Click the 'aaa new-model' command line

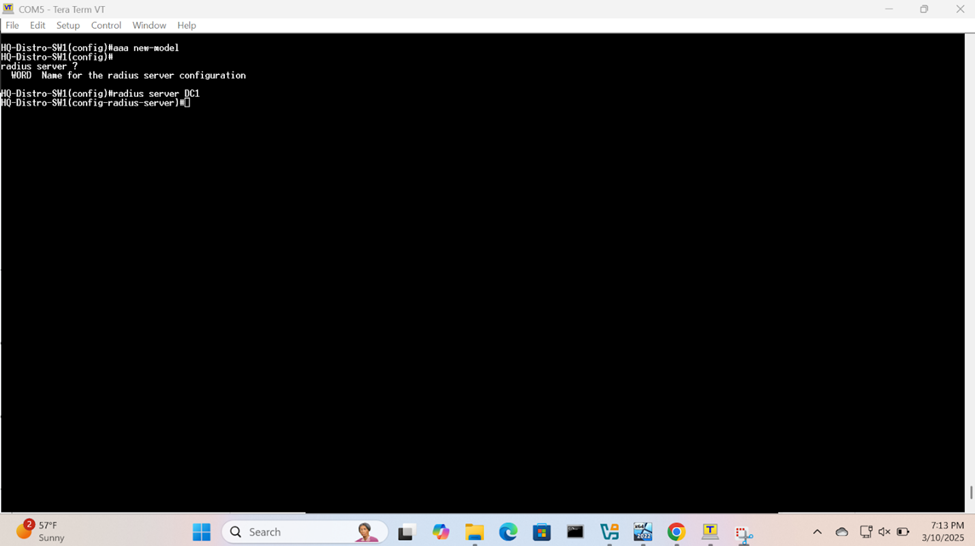point(90,48)
